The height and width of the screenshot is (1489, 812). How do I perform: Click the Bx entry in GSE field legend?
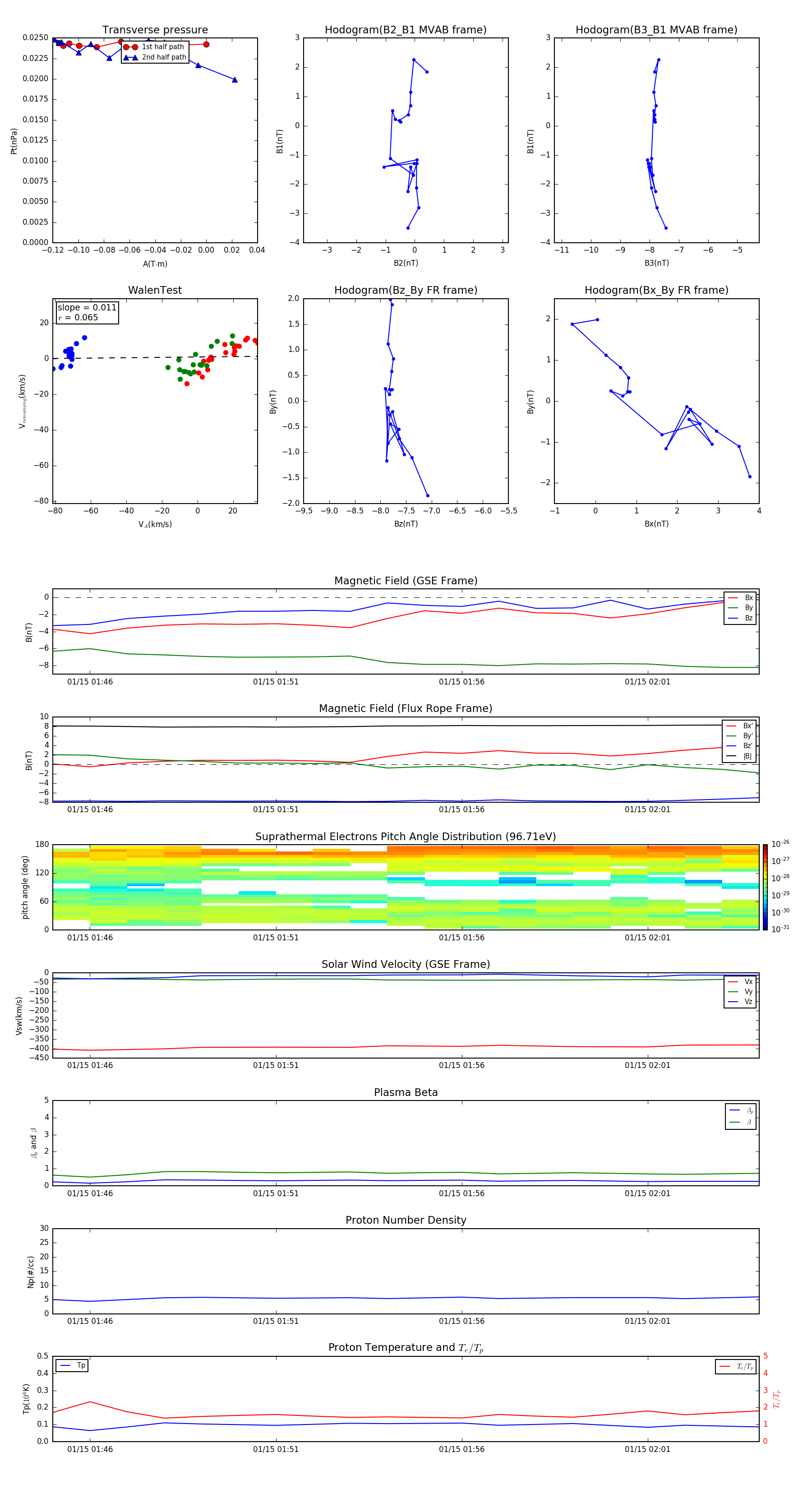point(740,598)
